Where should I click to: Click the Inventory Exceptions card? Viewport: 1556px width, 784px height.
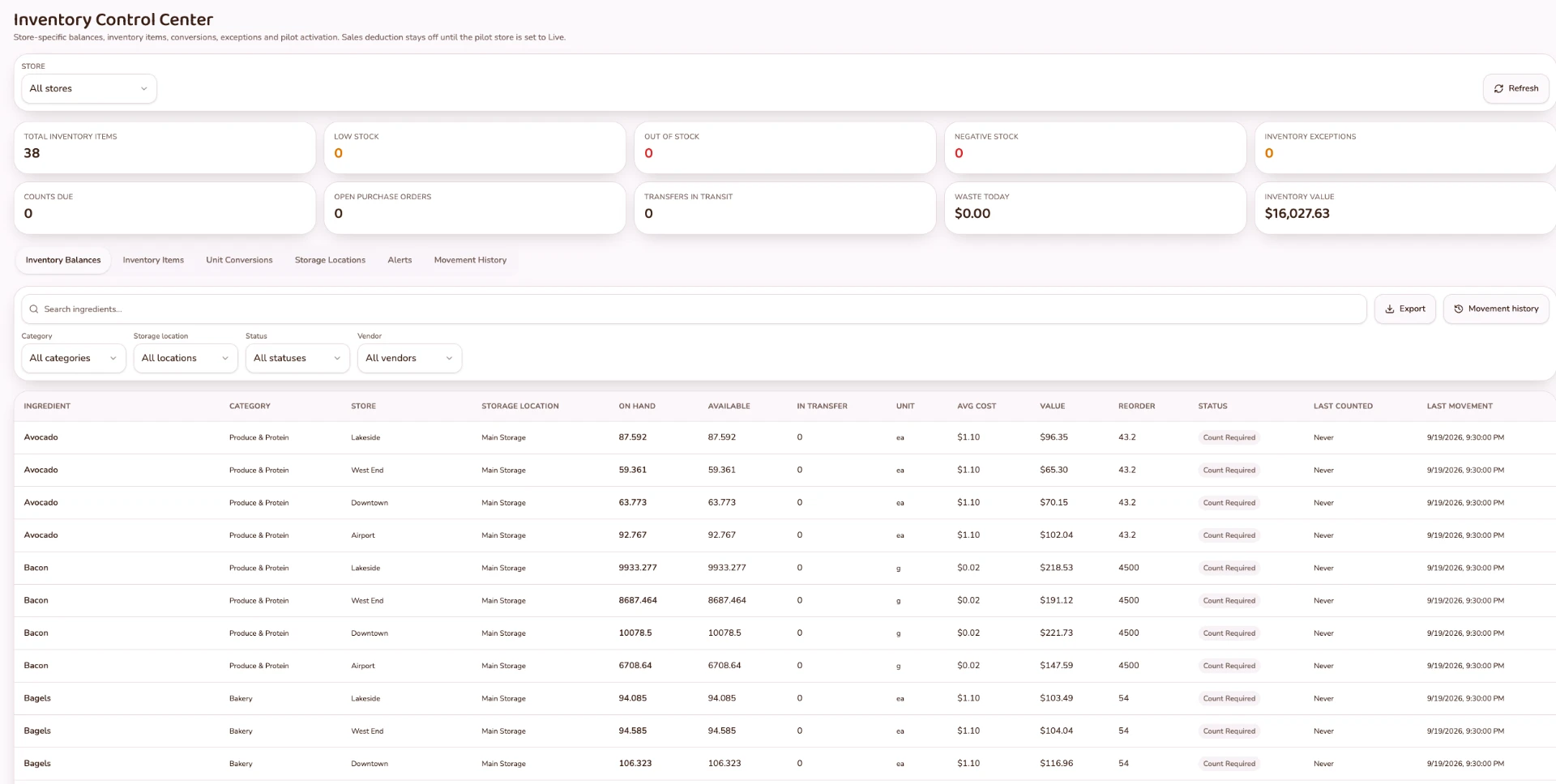pos(1405,147)
